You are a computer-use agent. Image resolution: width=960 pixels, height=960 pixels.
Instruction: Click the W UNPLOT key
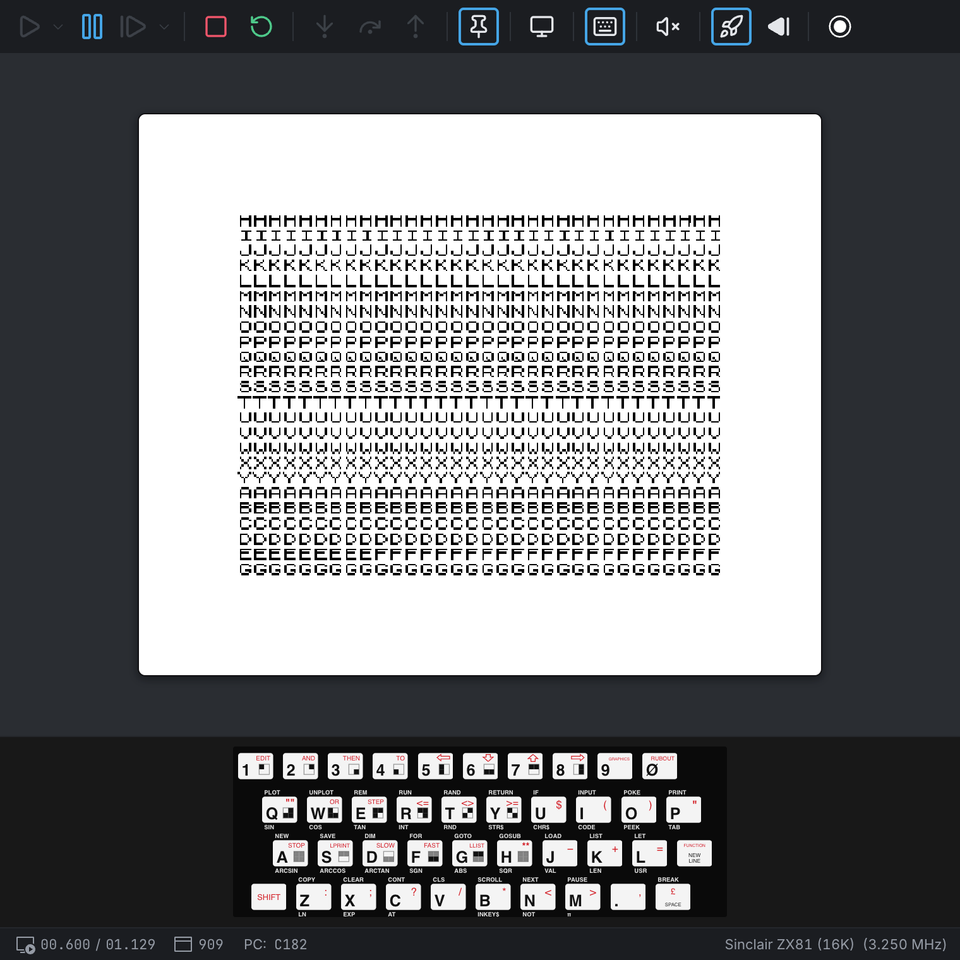pyautogui.click(x=324, y=810)
